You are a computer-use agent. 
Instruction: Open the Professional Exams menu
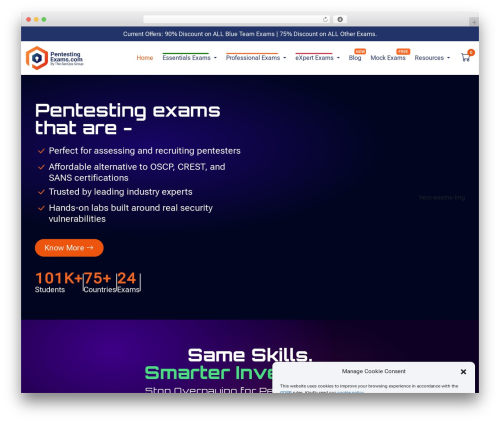(253, 58)
